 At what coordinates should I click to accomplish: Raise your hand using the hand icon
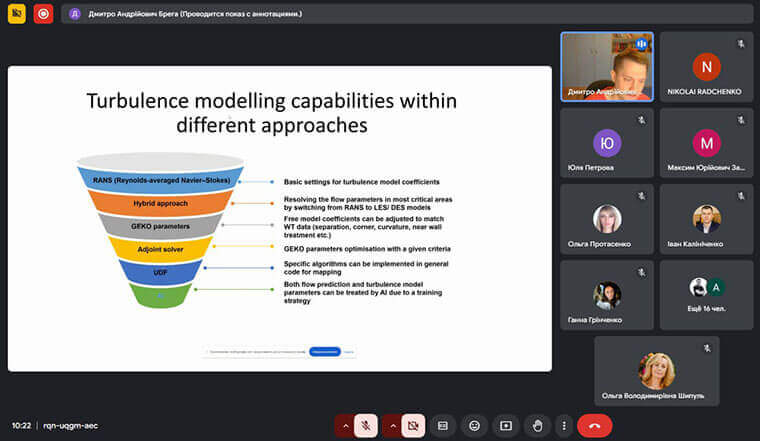point(537,425)
